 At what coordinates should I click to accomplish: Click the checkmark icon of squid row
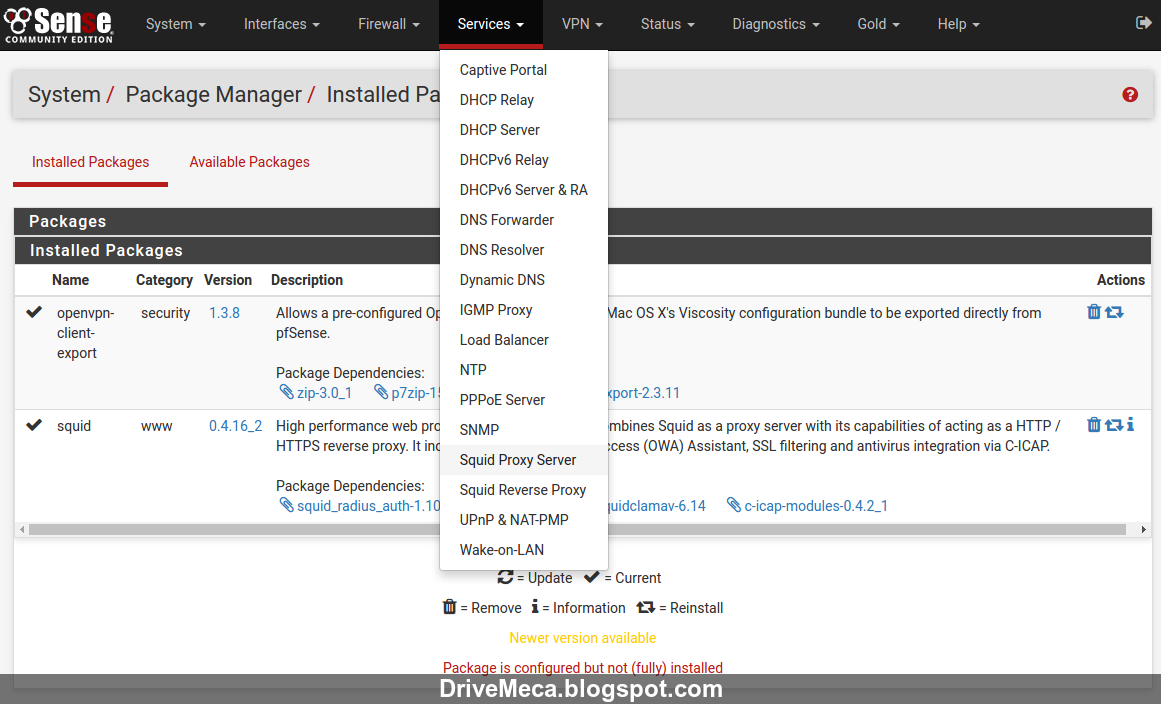tap(34, 425)
